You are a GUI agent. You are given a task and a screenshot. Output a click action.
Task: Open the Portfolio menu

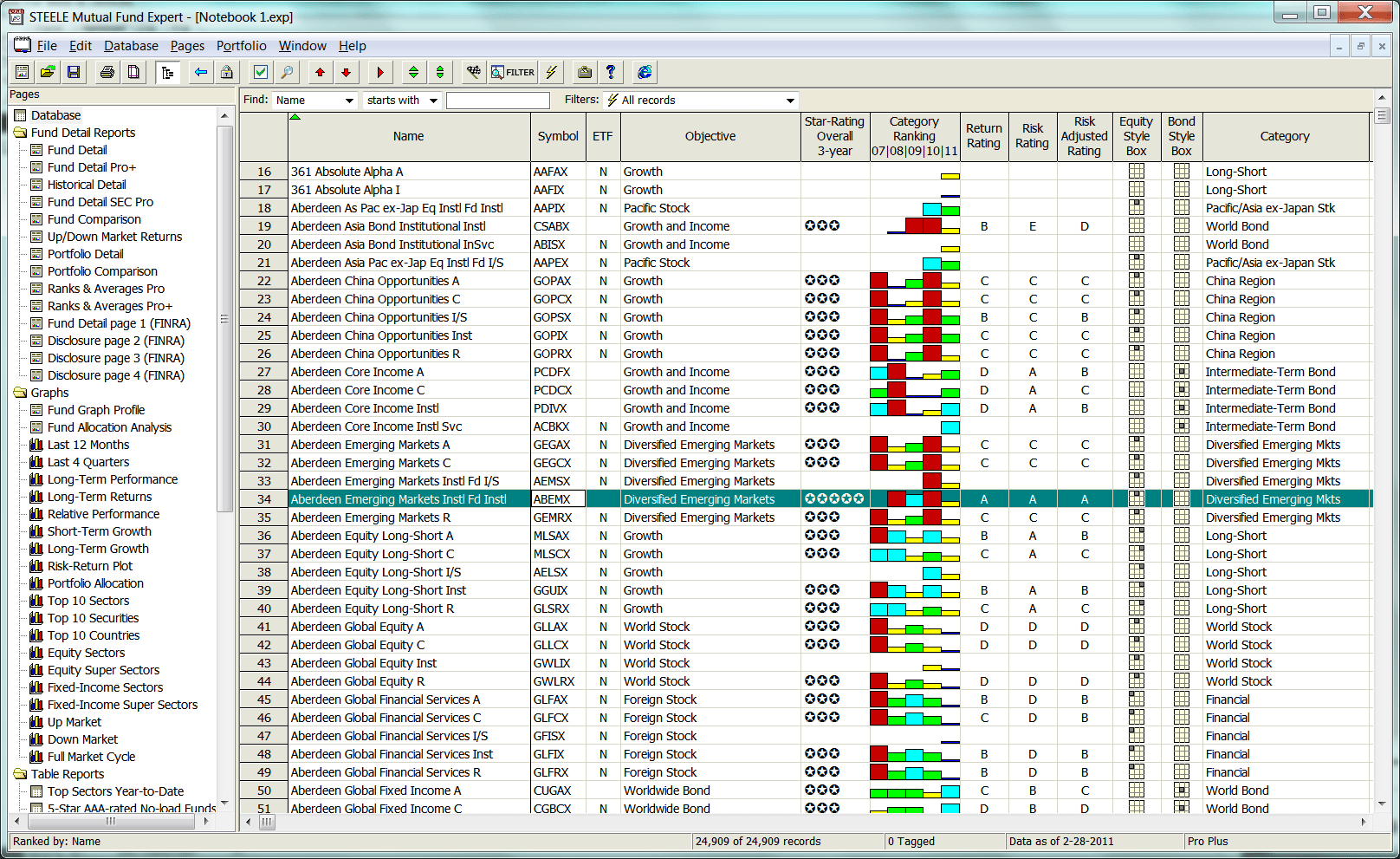coord(242,46)
